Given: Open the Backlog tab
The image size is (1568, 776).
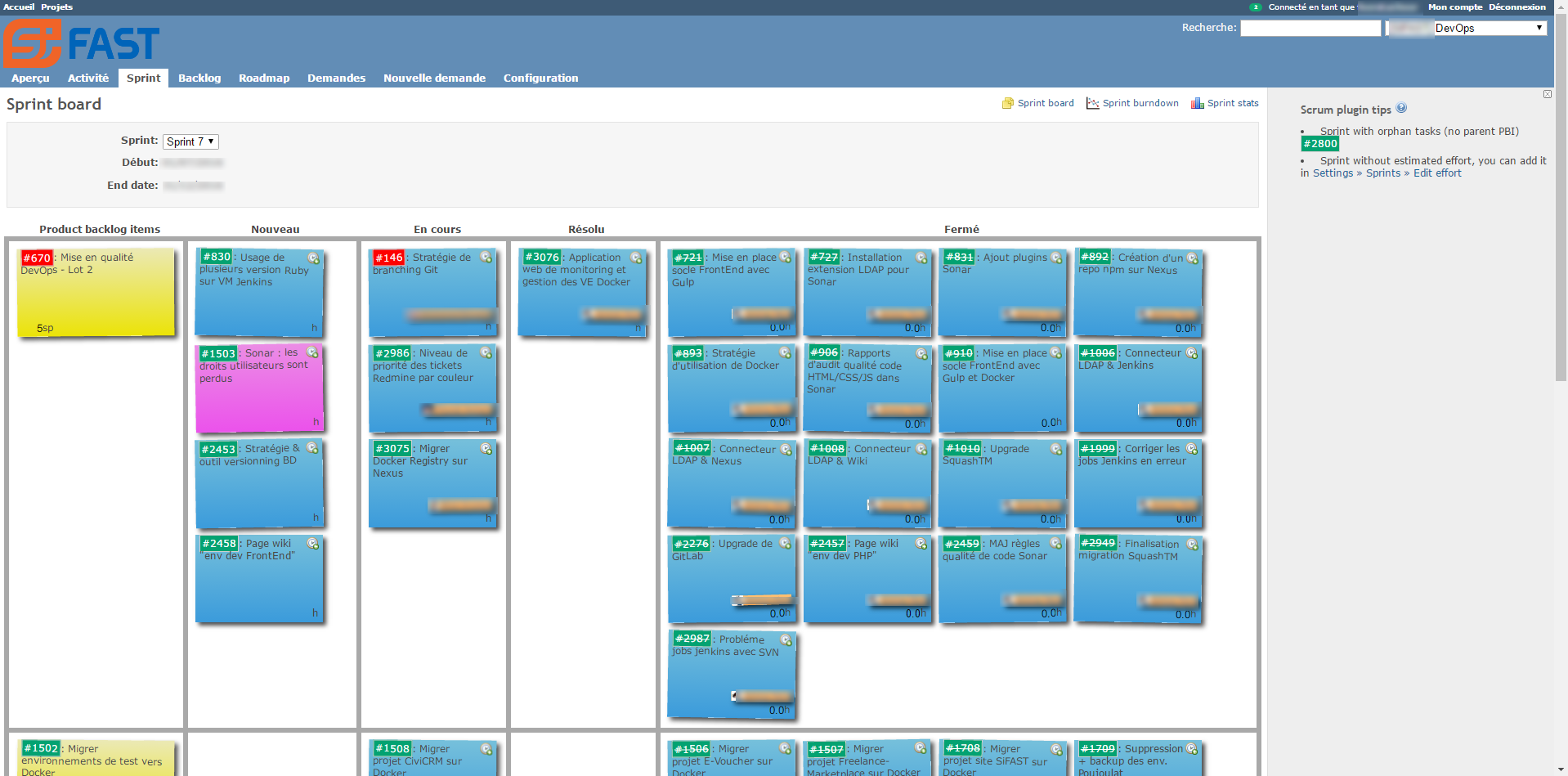Looking at the screenshot, I should (199, 78).
